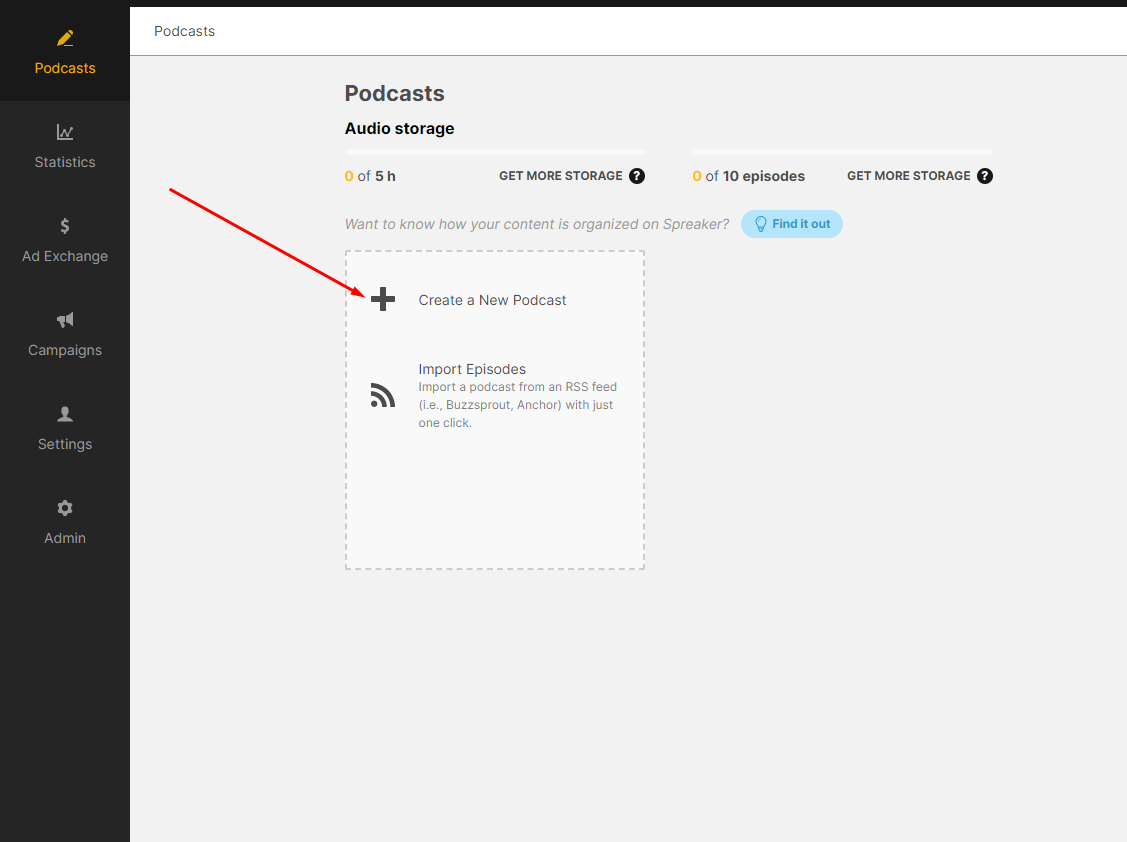Image resolution: width=1127 pixels, height=842 pixels.
Task: Click GET MORE STORAGE for audio hours
Action: tap(560, 176)
